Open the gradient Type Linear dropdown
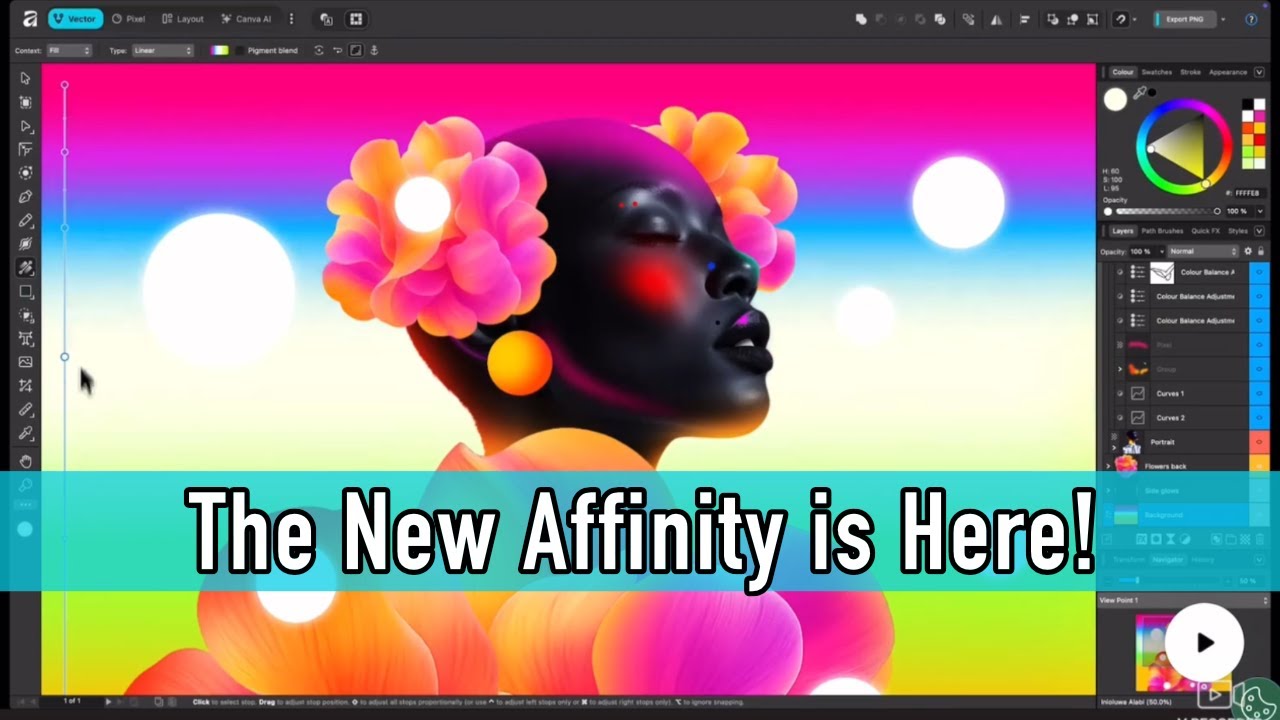Viewport: 1280px width, 720px height. (162, 50)
